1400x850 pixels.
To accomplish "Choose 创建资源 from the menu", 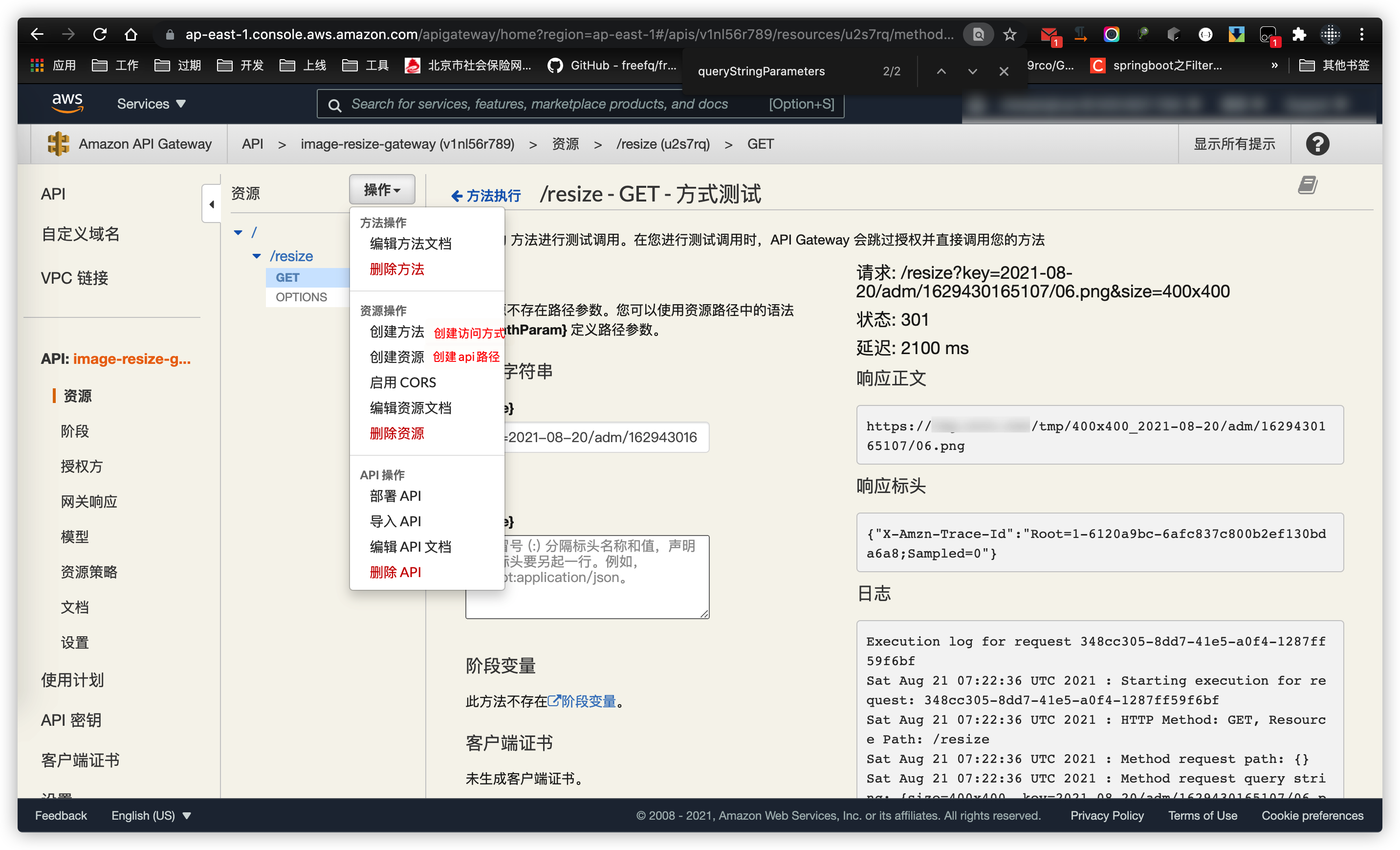I will 396,357.
